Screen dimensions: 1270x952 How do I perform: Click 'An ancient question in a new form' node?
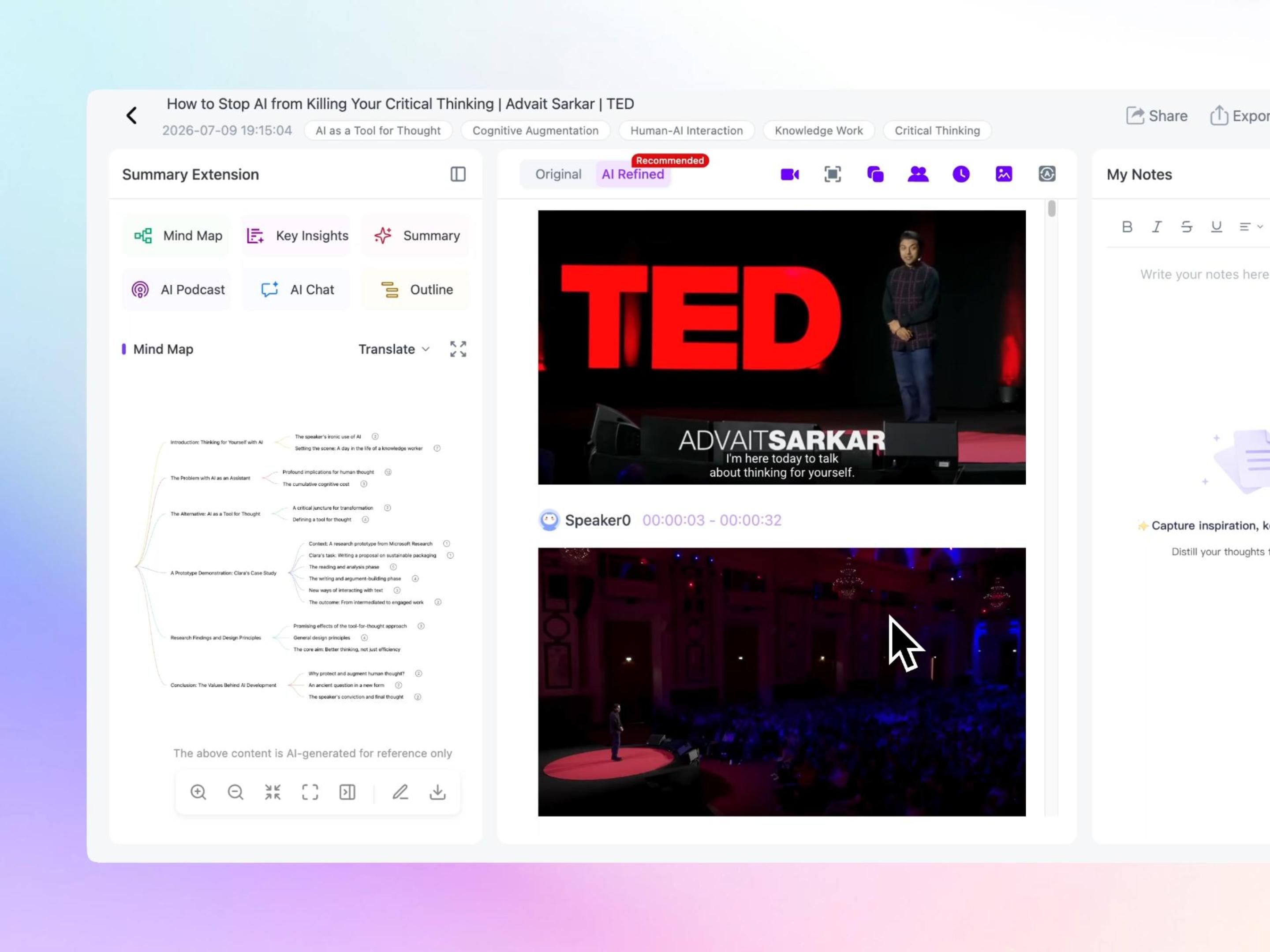coord(346,685)
